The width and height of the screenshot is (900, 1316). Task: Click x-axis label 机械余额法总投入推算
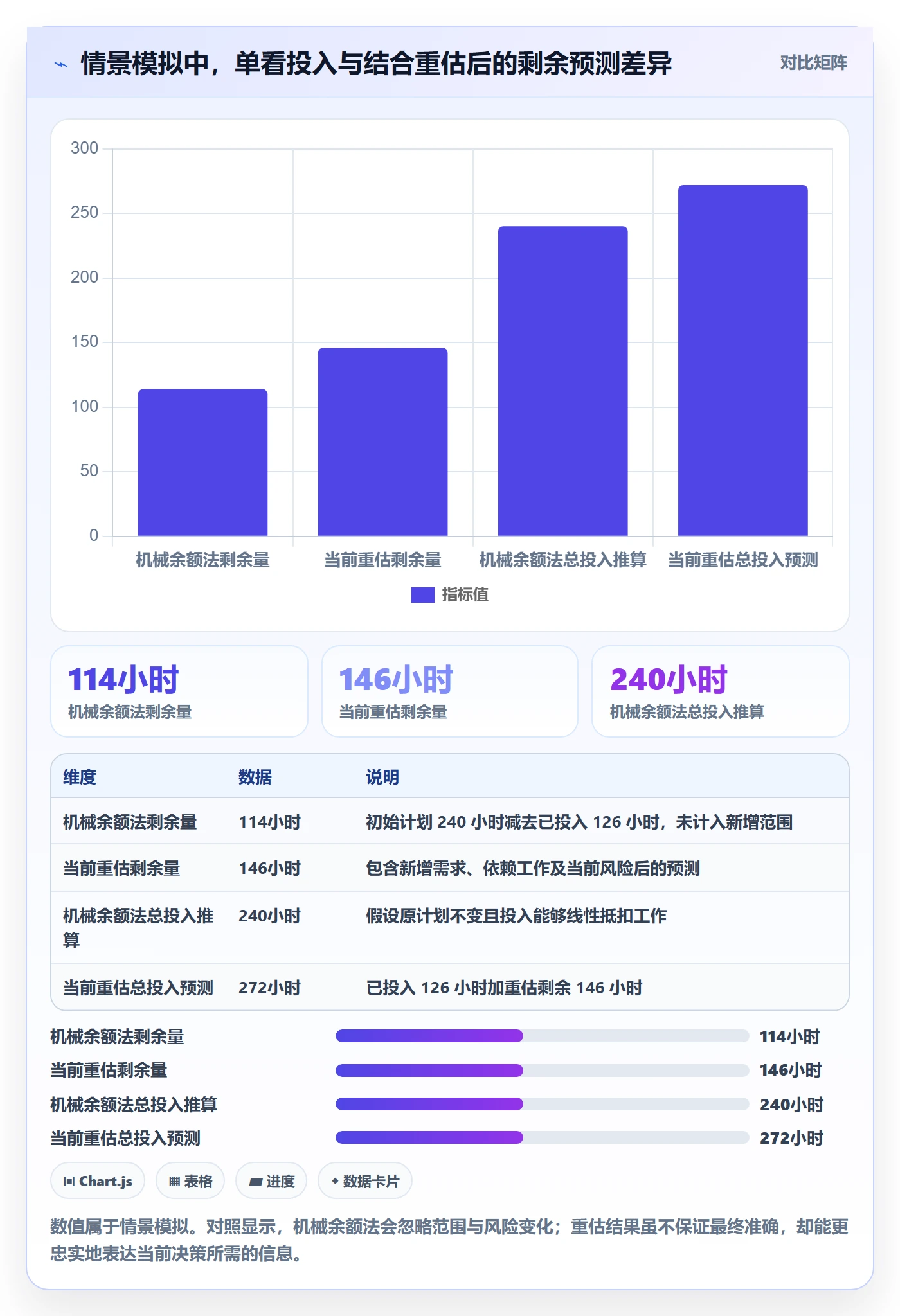562,560
